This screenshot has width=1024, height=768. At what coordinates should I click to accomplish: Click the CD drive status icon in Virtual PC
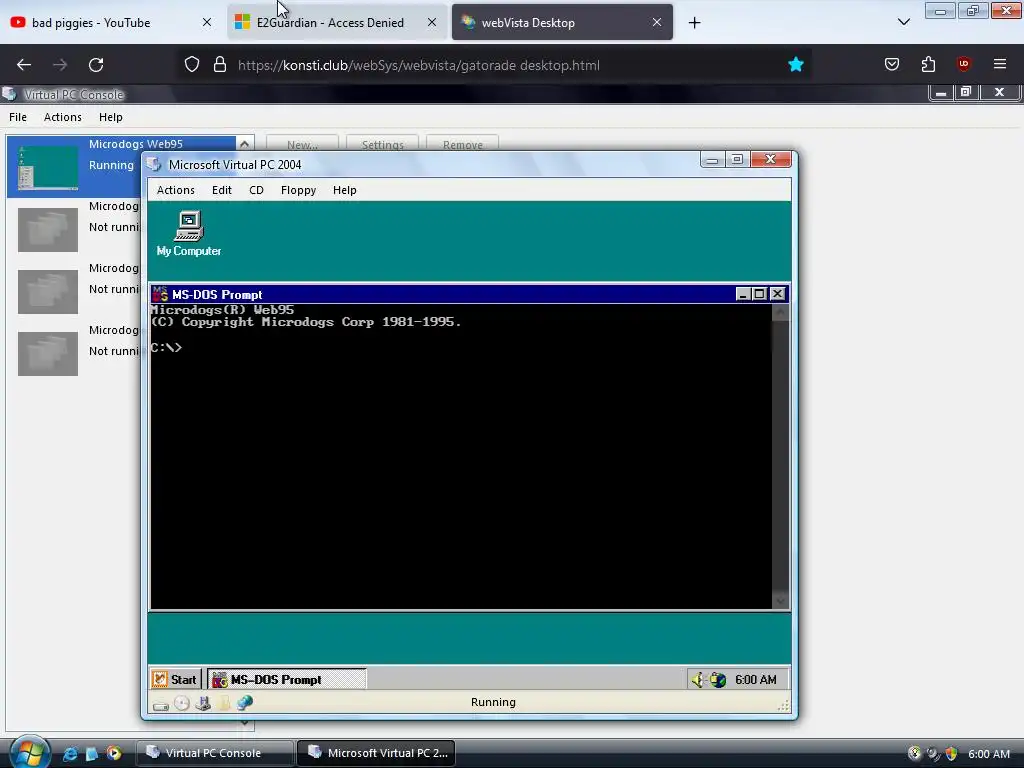(x=182, y=703)
